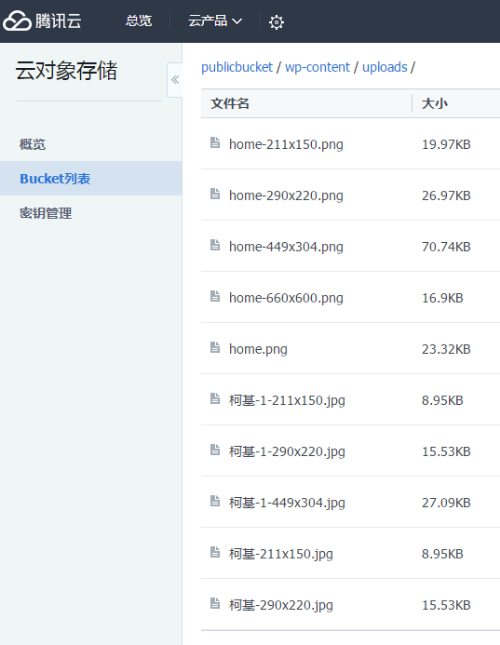Click the Tencent Cloud logo
Image resolution: width=500 pixels, height=645 pixels.
(x=42, y=21)
